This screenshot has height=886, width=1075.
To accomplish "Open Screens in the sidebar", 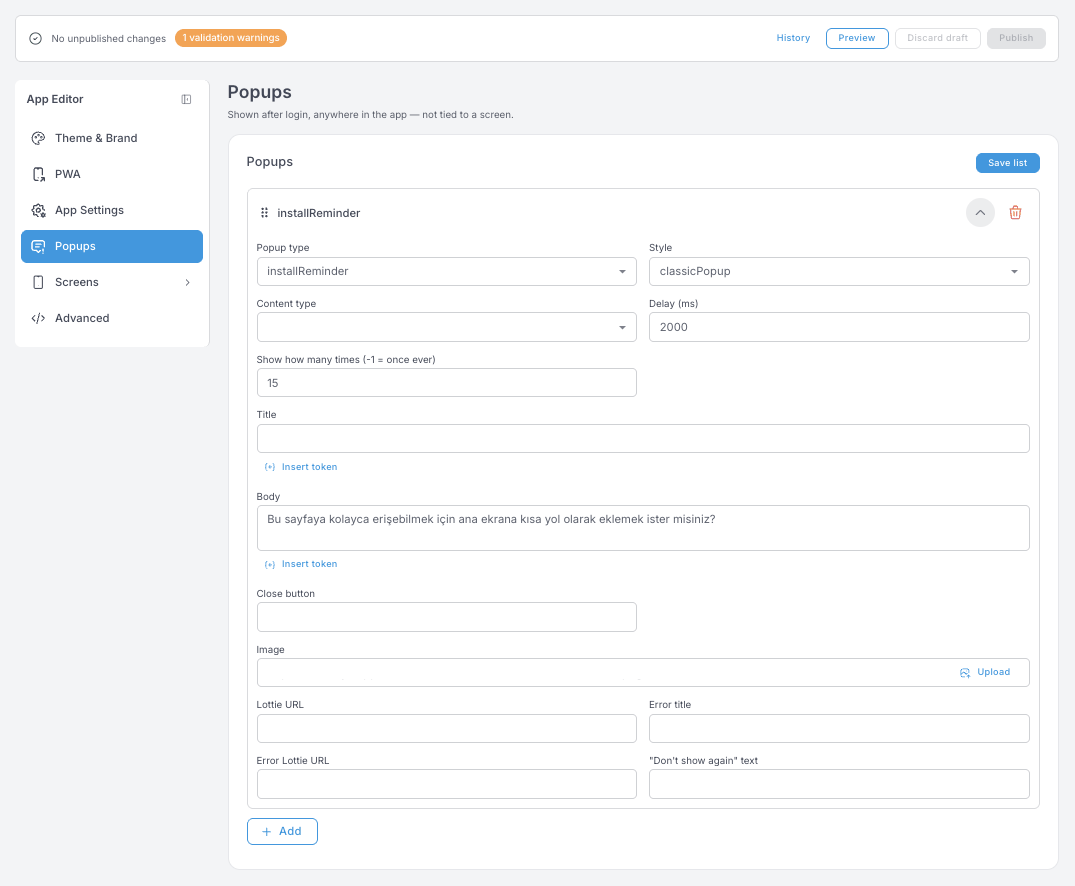I will coord(112,283).
